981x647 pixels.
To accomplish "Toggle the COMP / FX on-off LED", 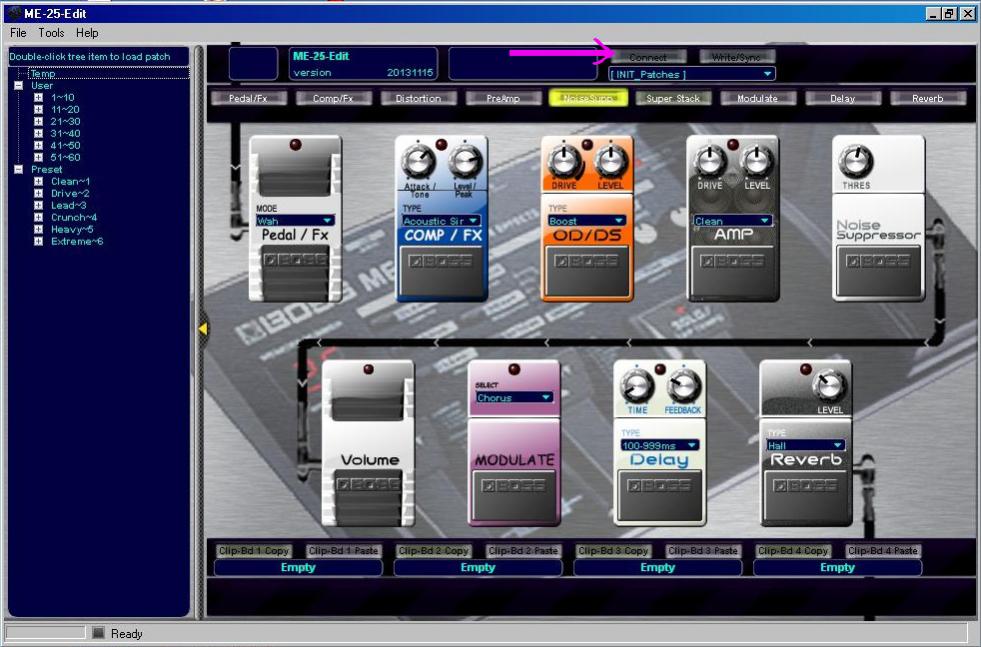I will click(x=441, y=145).
